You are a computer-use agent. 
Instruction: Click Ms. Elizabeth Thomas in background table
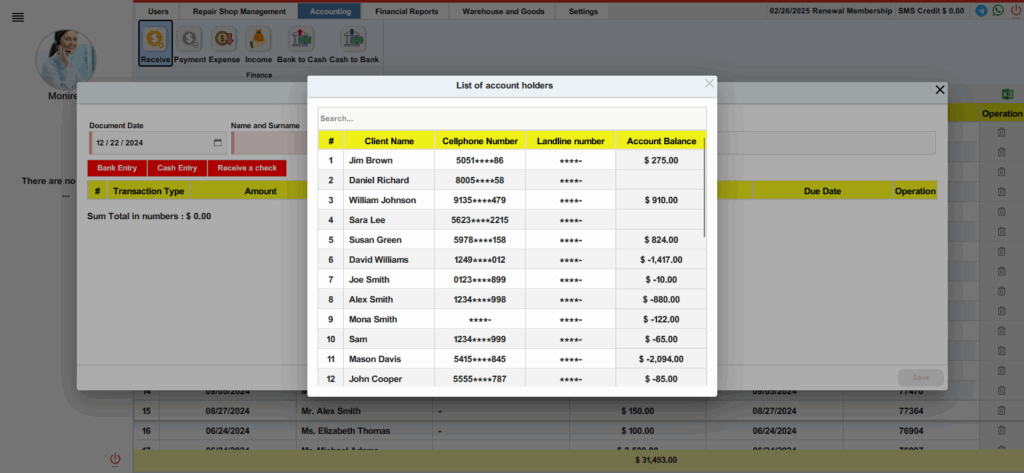click(345, 431)
